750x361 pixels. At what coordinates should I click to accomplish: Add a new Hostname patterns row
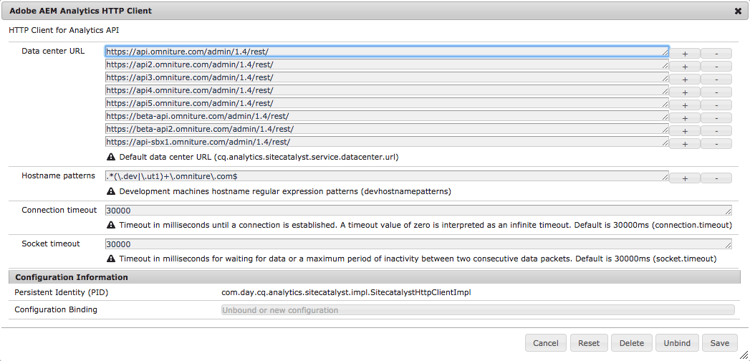[684, 178]
